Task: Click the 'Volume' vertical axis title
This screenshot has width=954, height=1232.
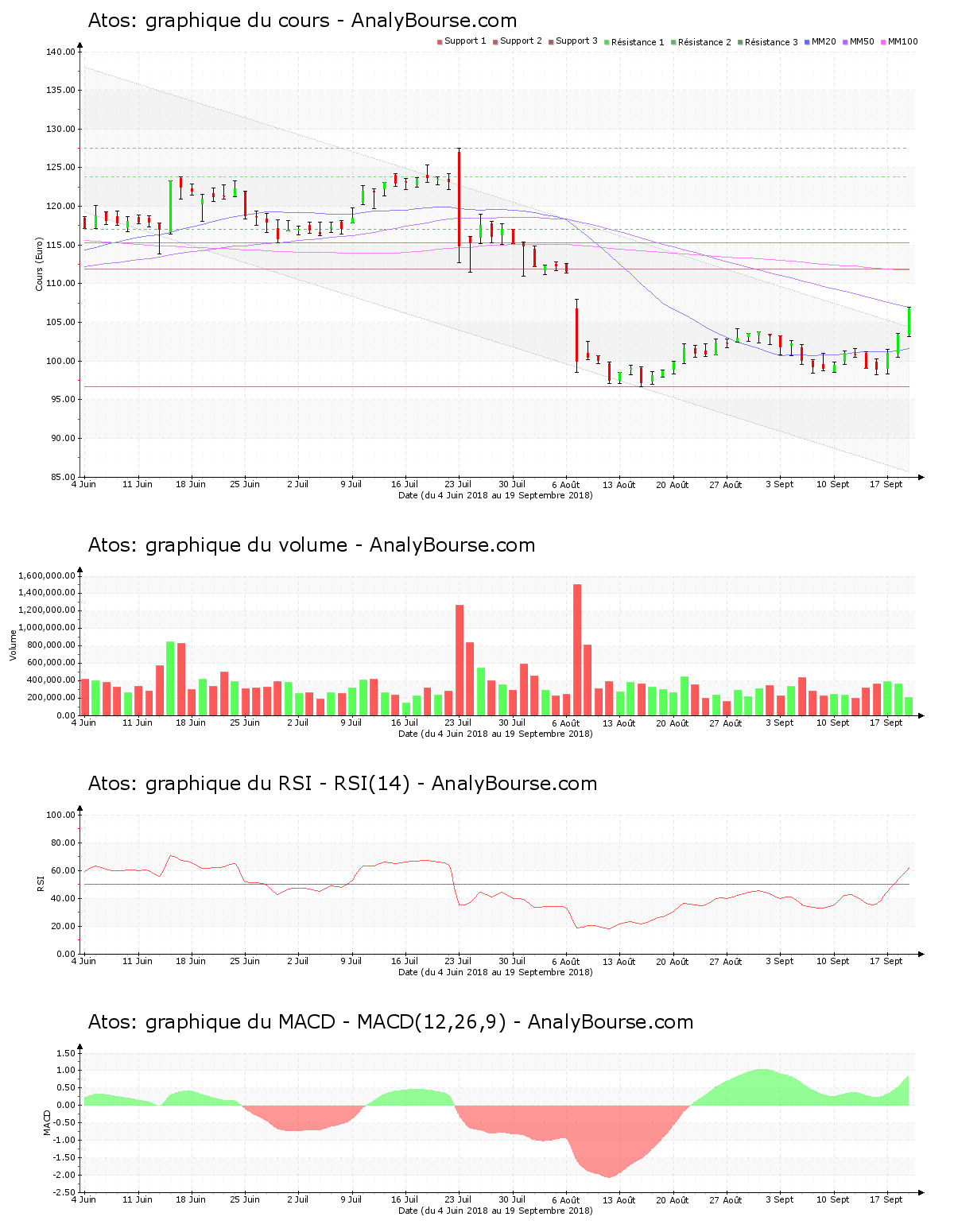Action: tap(13, 645)
